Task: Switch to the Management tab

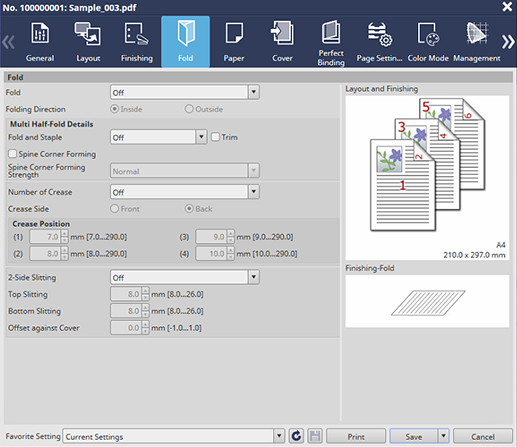Action: coord(477,42)
